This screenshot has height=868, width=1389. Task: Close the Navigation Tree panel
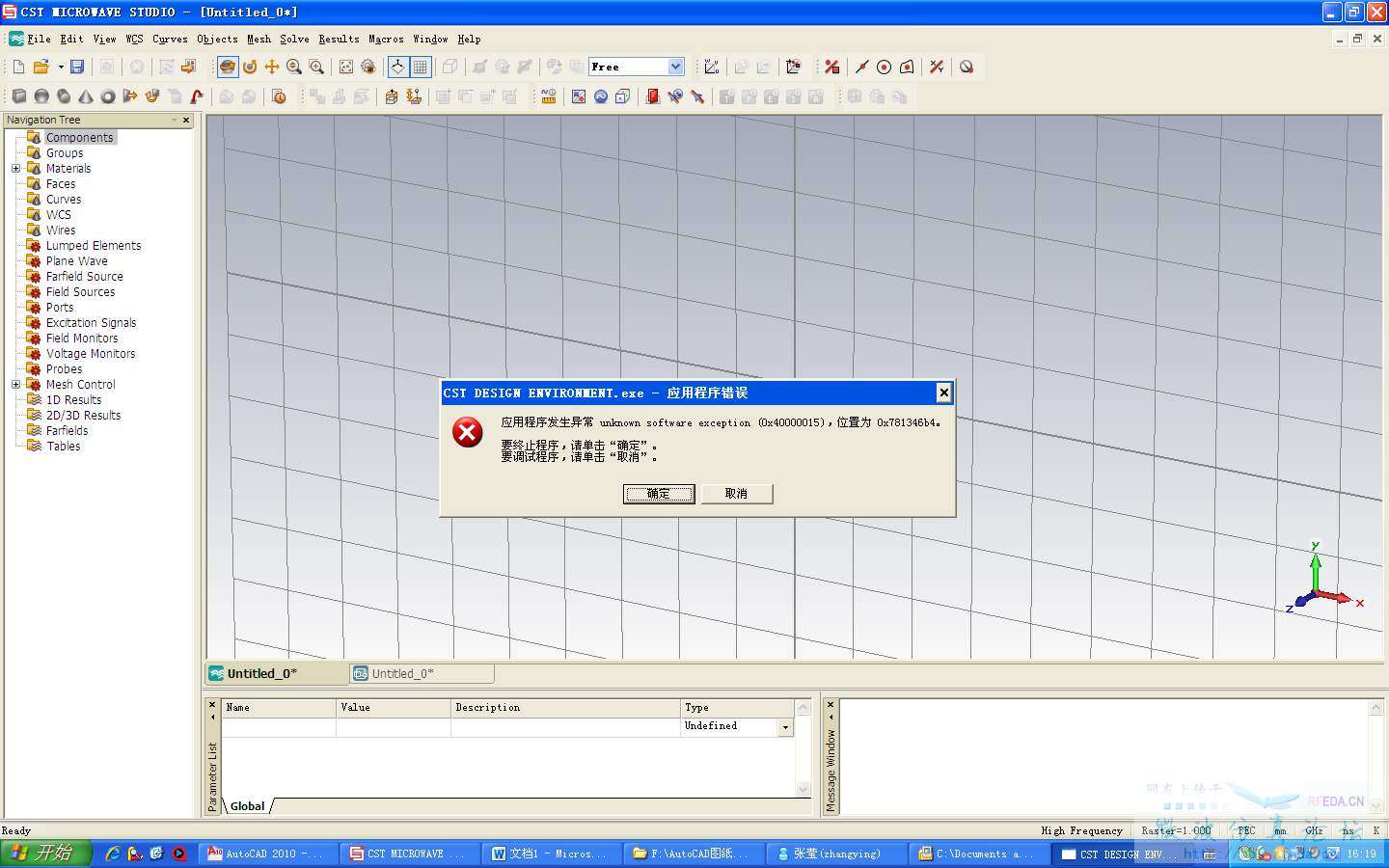(186, 121)
